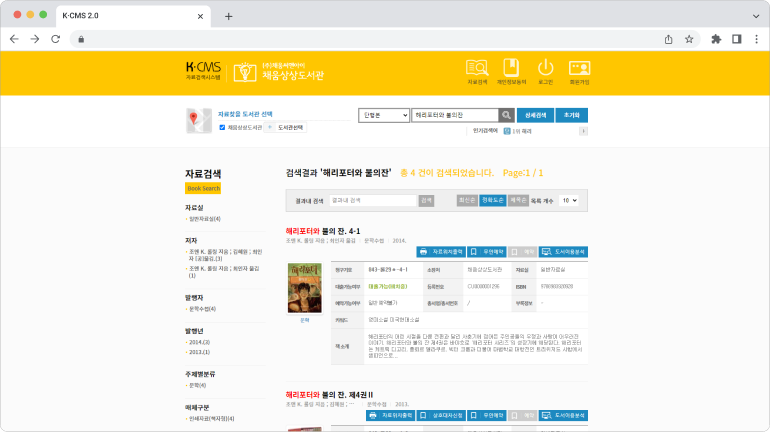Open the tab search chevron in tab strip
770x432 pixels.
pos(756,16)
